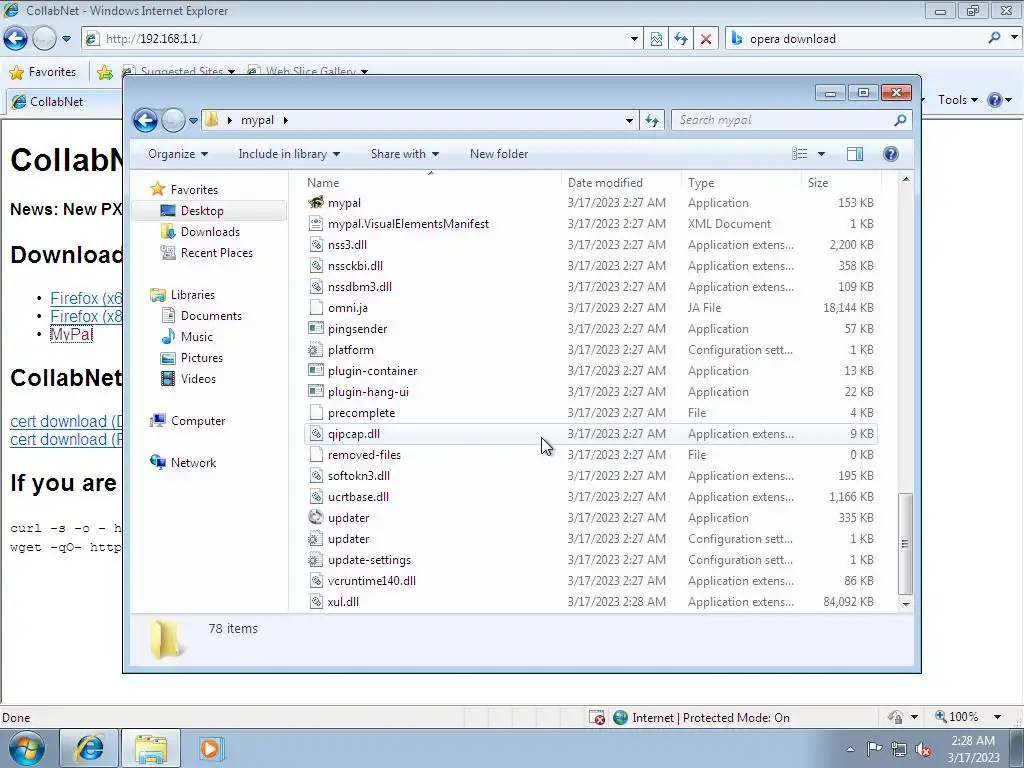Click the IE help question mark icon

coord(995,100)
